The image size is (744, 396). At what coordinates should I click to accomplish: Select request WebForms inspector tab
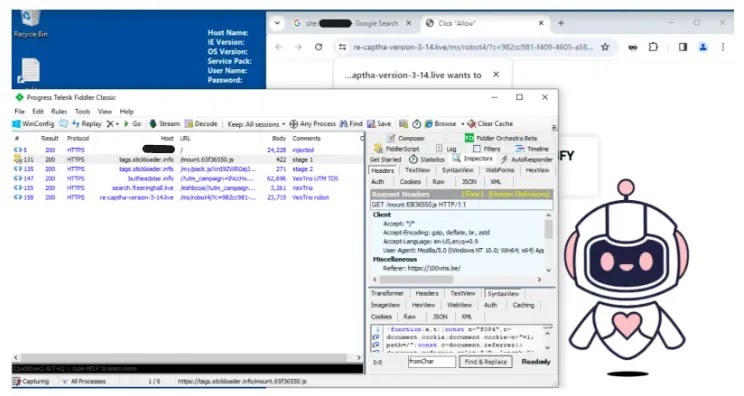coord(500,170)
